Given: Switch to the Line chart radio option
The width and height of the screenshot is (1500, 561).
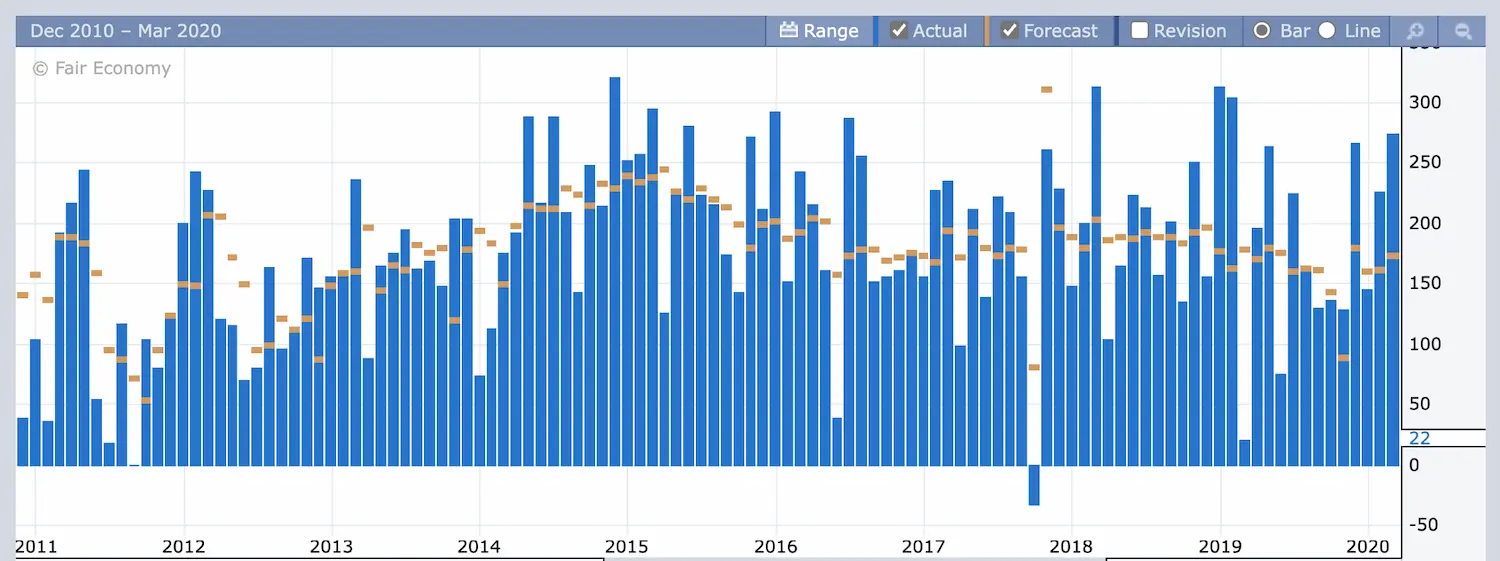Looking at the screenshot, I should (x=1327, y=31).
